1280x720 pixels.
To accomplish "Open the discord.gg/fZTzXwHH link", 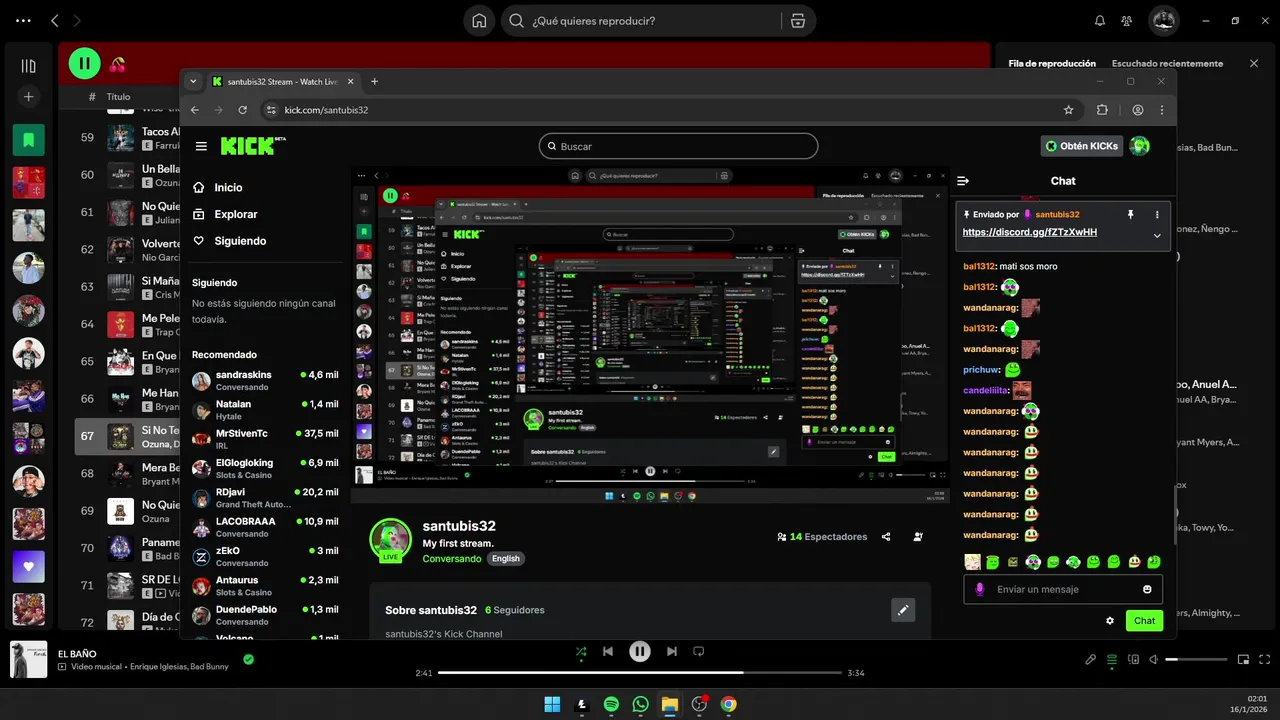I will 1029,232.
